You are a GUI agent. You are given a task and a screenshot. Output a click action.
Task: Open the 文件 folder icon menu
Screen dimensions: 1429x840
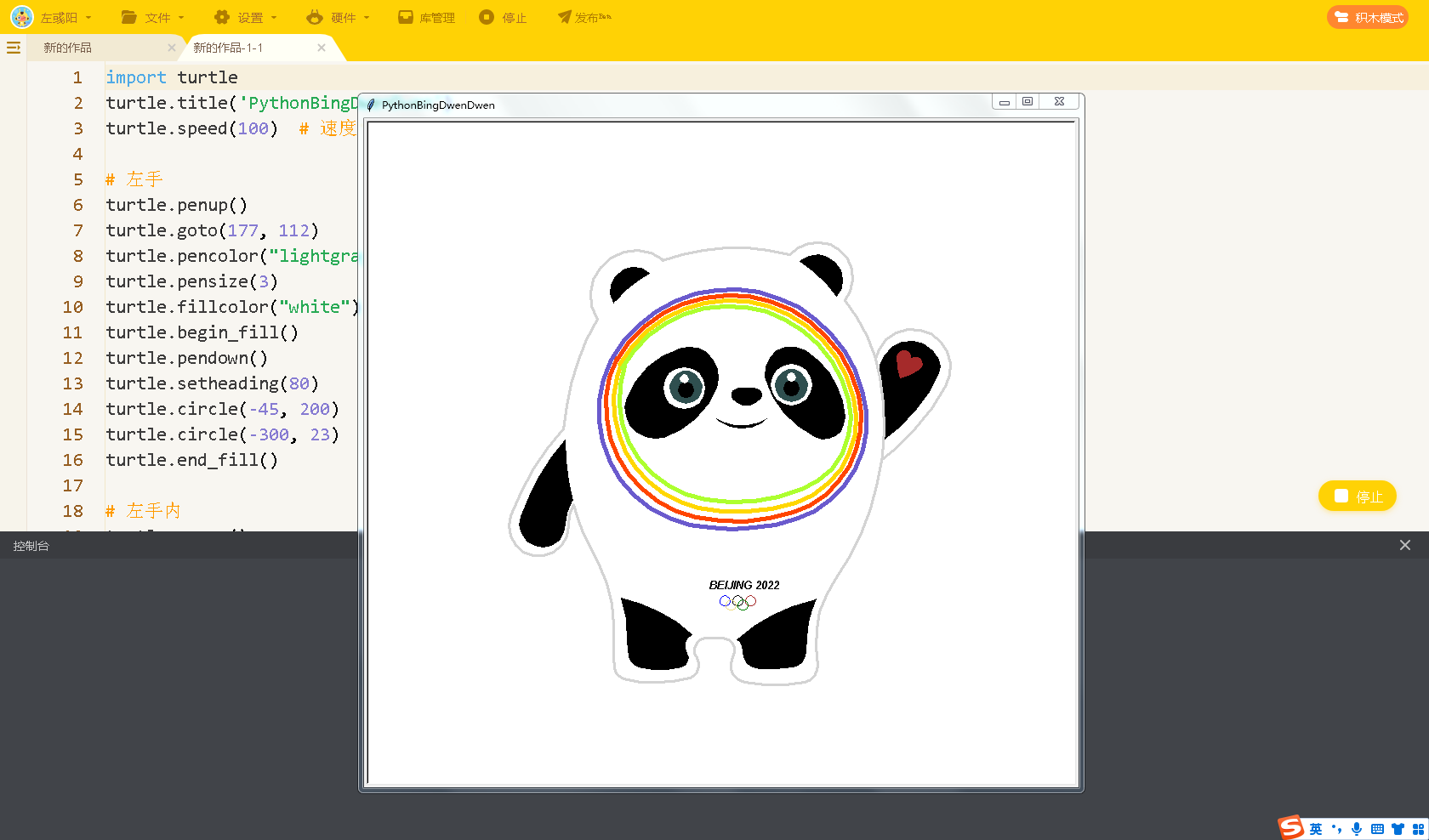[129, 17]
